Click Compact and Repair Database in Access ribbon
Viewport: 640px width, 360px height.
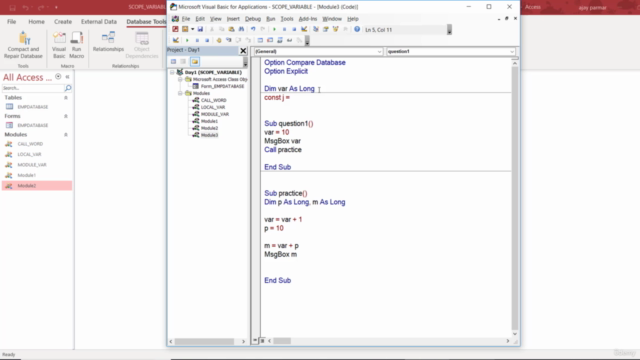[x=23, y=45]
